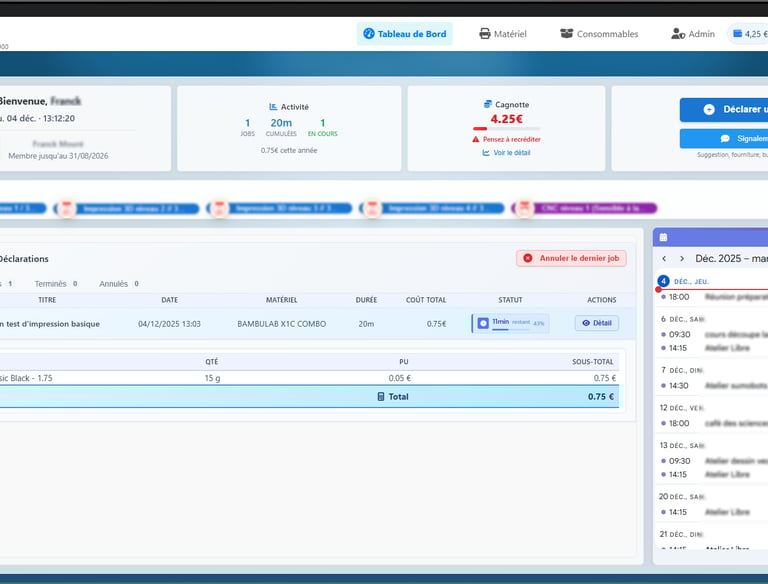Click the Impression 3D niveau 4 training badge
The height and width of the screenshot is (584, 768).
pos(432,208)
